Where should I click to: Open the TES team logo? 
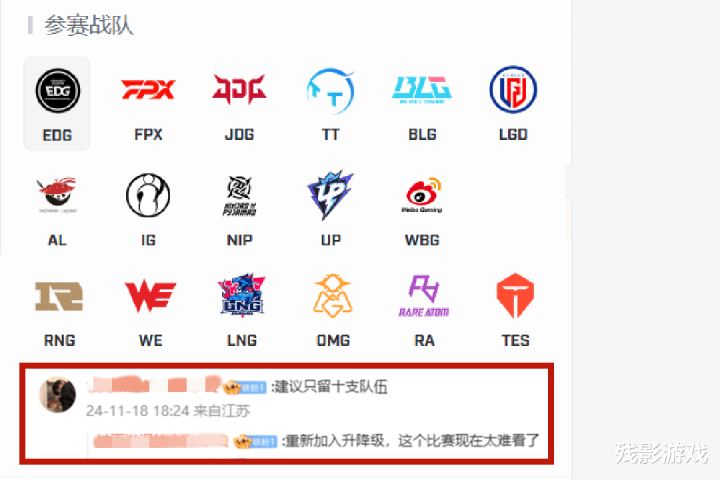515,296
